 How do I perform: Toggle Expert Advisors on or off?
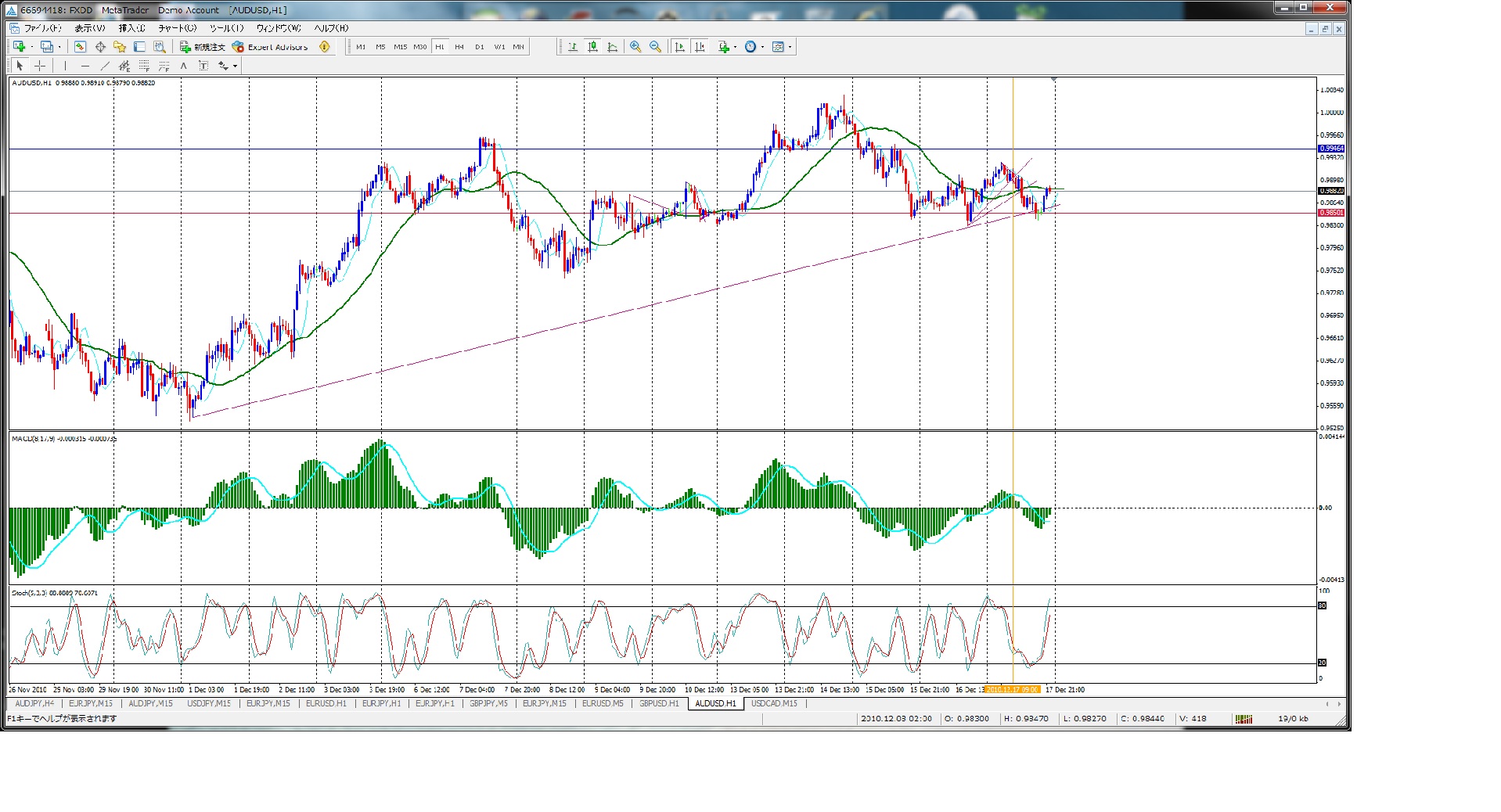[271, 47]
